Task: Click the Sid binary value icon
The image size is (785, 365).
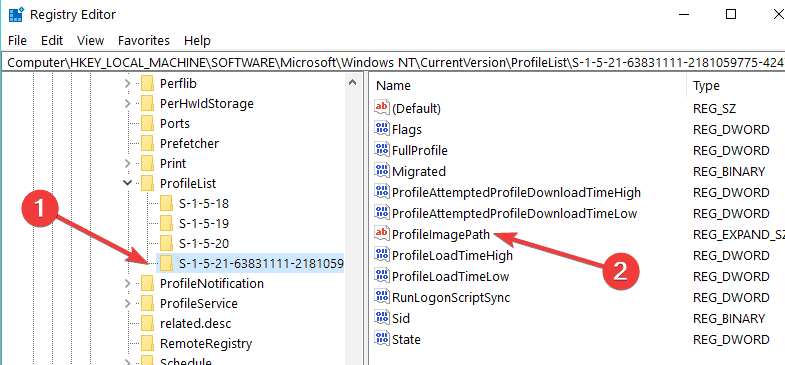Action: click(x=382, y=318)
